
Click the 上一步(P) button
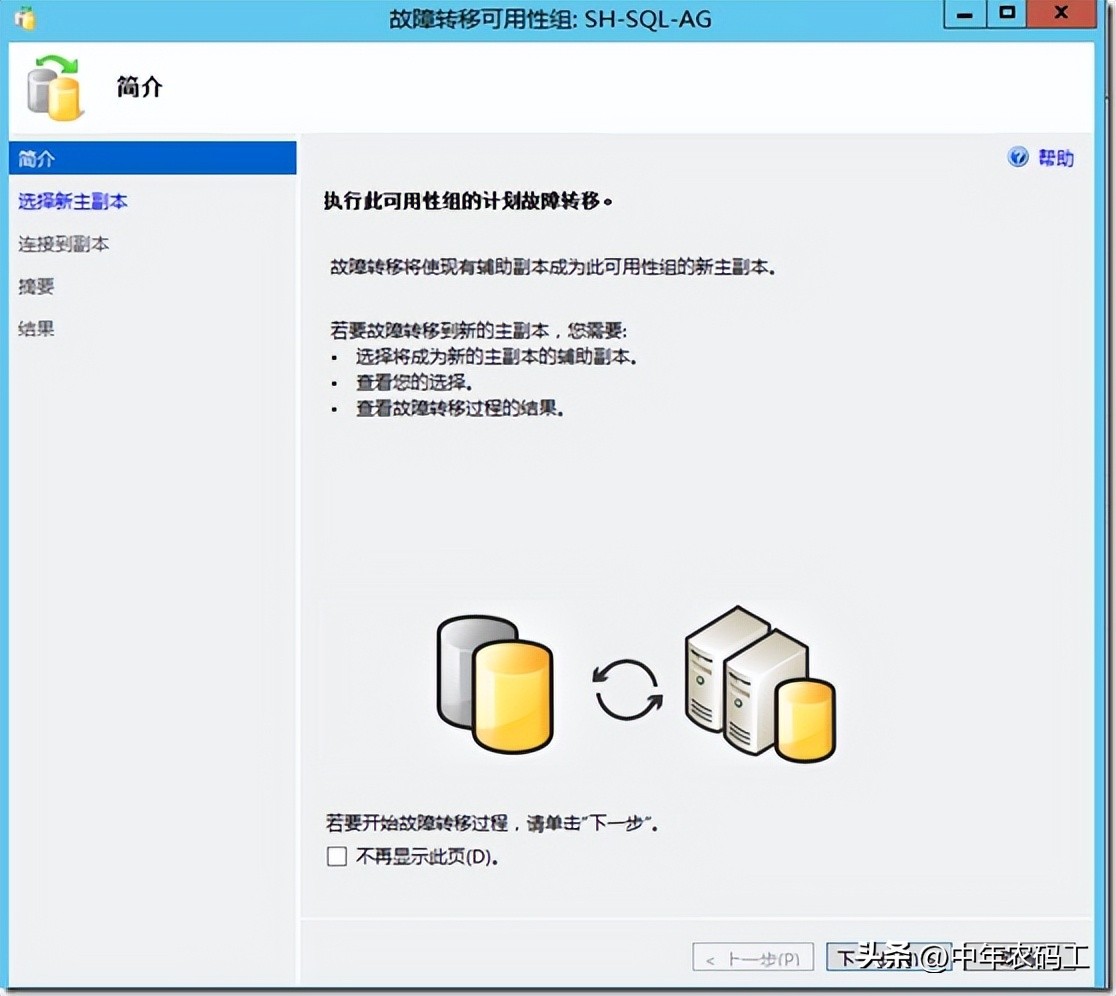point(752,958)
